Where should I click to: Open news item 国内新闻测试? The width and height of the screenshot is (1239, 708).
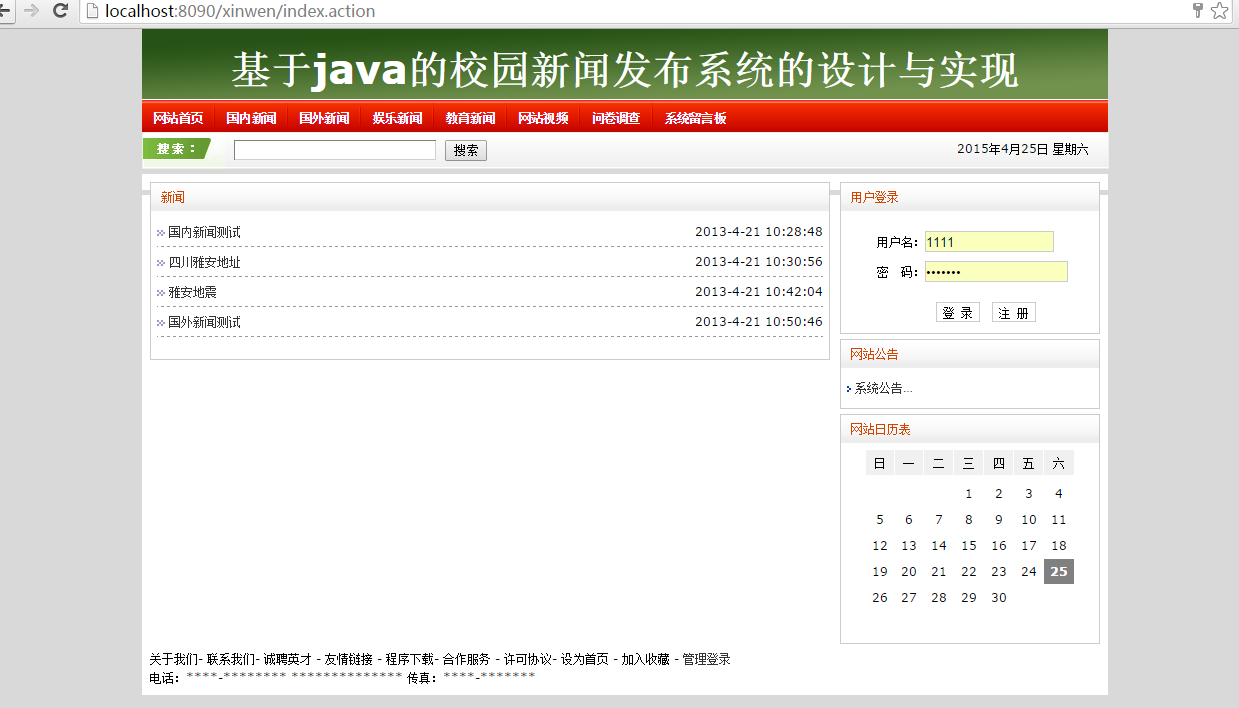tap(204, 232)
